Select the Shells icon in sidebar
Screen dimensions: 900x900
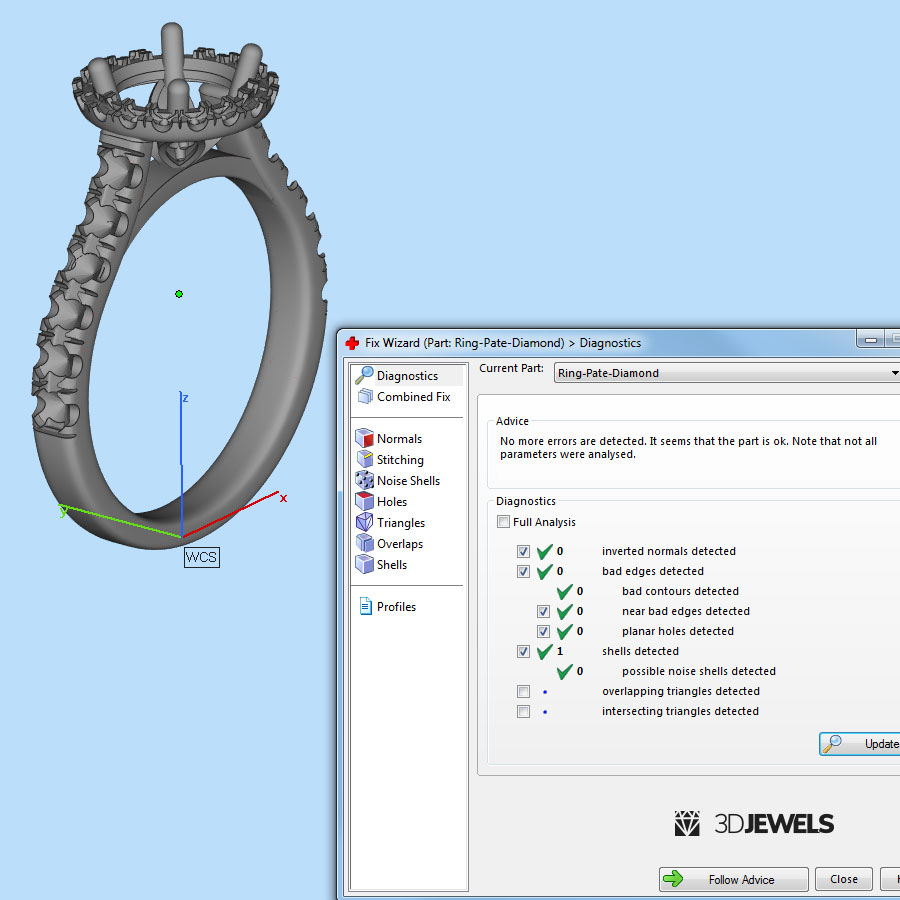[364, 565]
